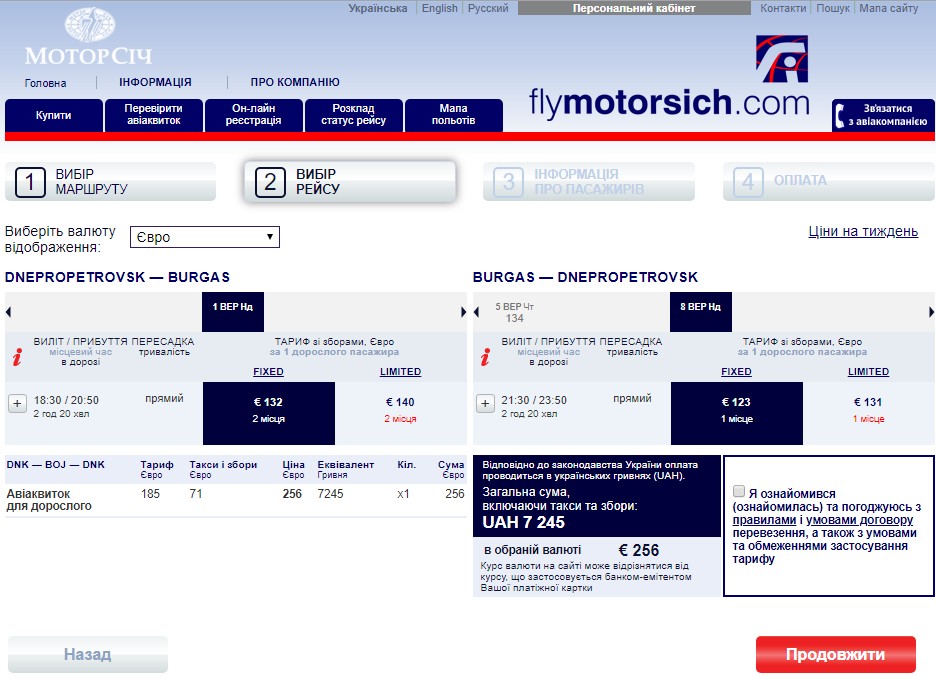This screenshot has width=936, height=679.
Task: Click Авіаквиток для дорослого row label
Action: coord(49,500)
